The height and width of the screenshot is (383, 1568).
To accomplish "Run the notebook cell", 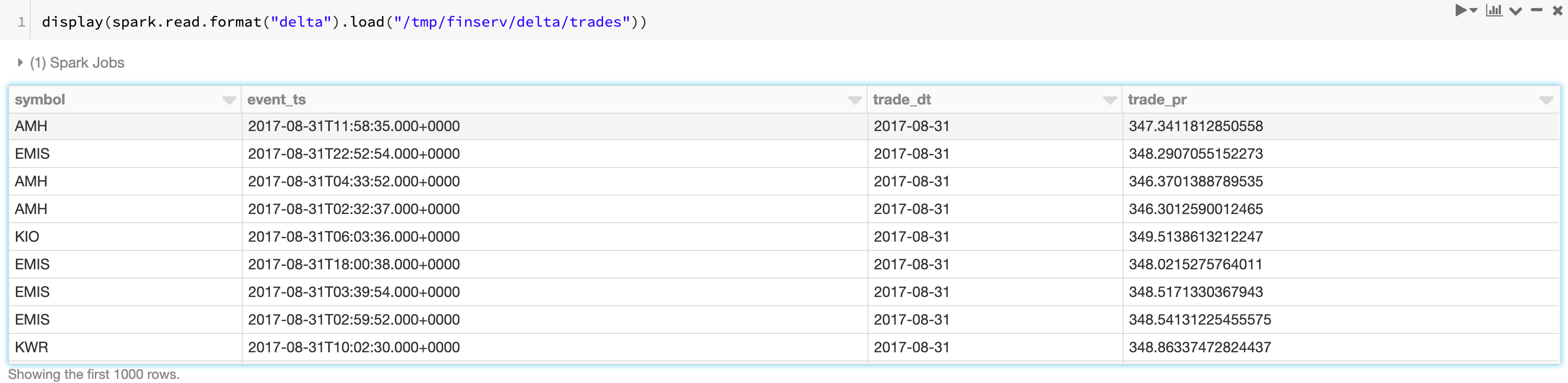I will coord(1460,10).
